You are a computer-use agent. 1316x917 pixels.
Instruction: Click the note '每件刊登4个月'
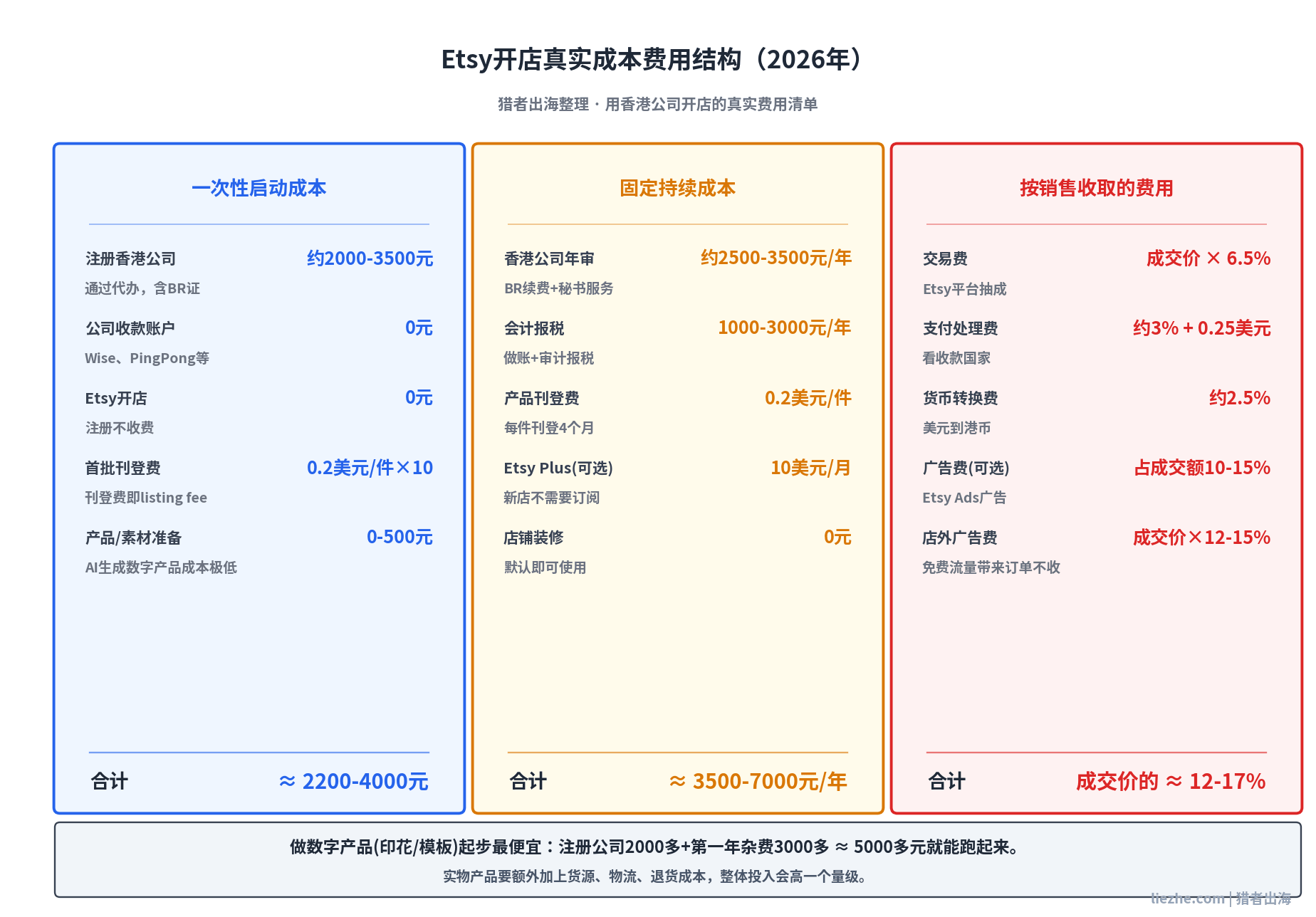(549, 428)
